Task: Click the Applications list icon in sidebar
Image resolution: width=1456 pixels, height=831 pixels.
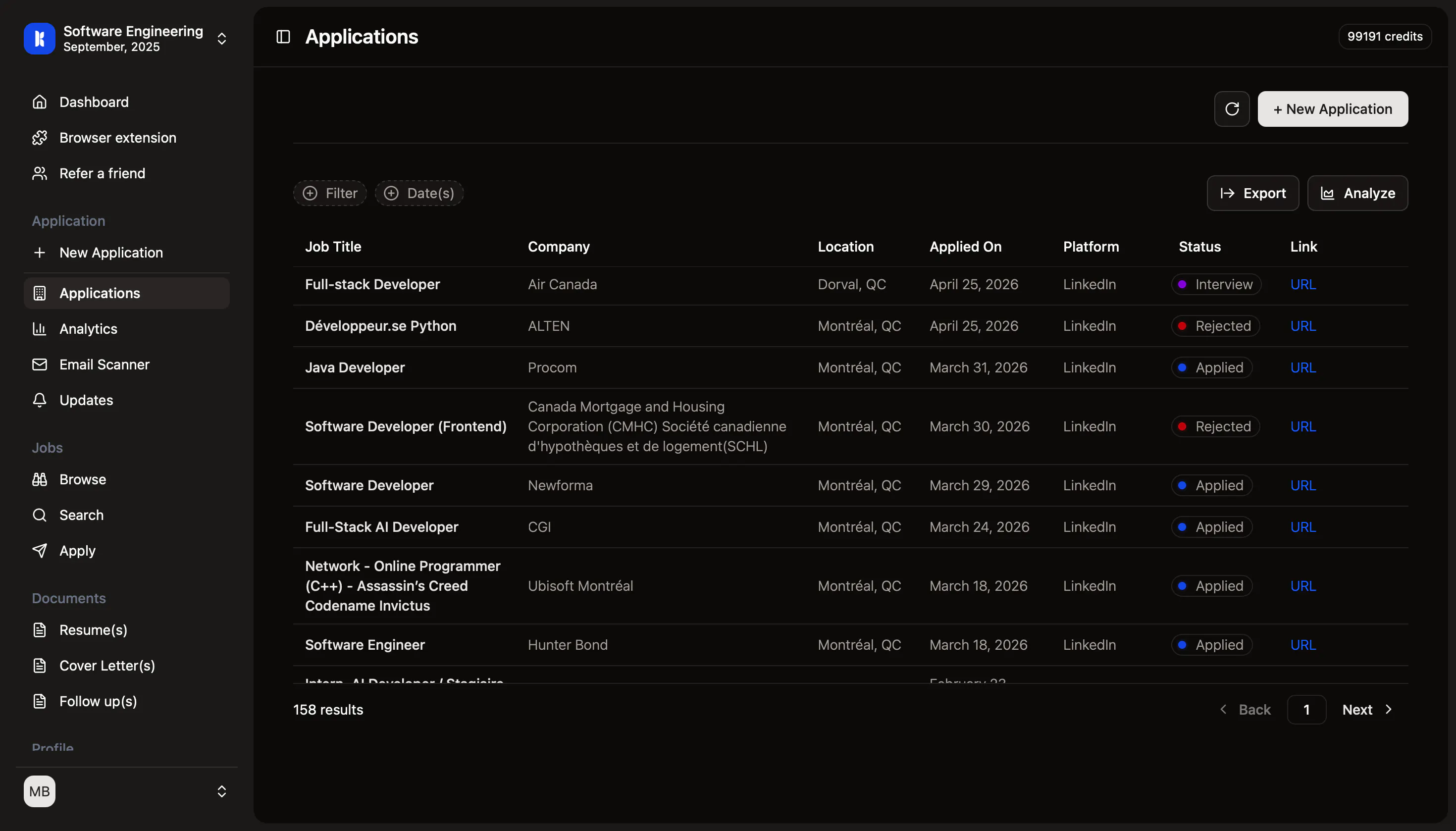Action: pos(40,293)
